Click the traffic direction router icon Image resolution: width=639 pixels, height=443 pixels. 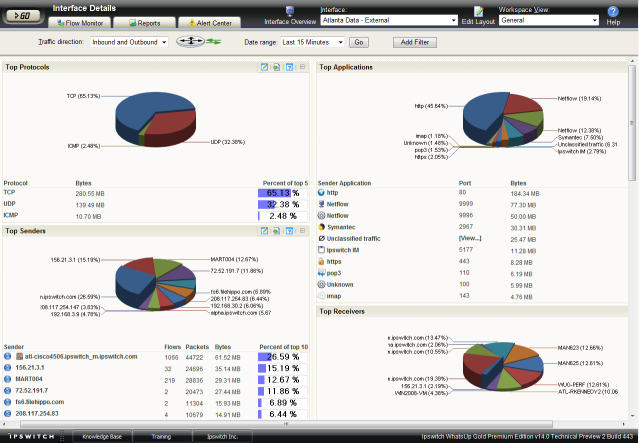190,41
